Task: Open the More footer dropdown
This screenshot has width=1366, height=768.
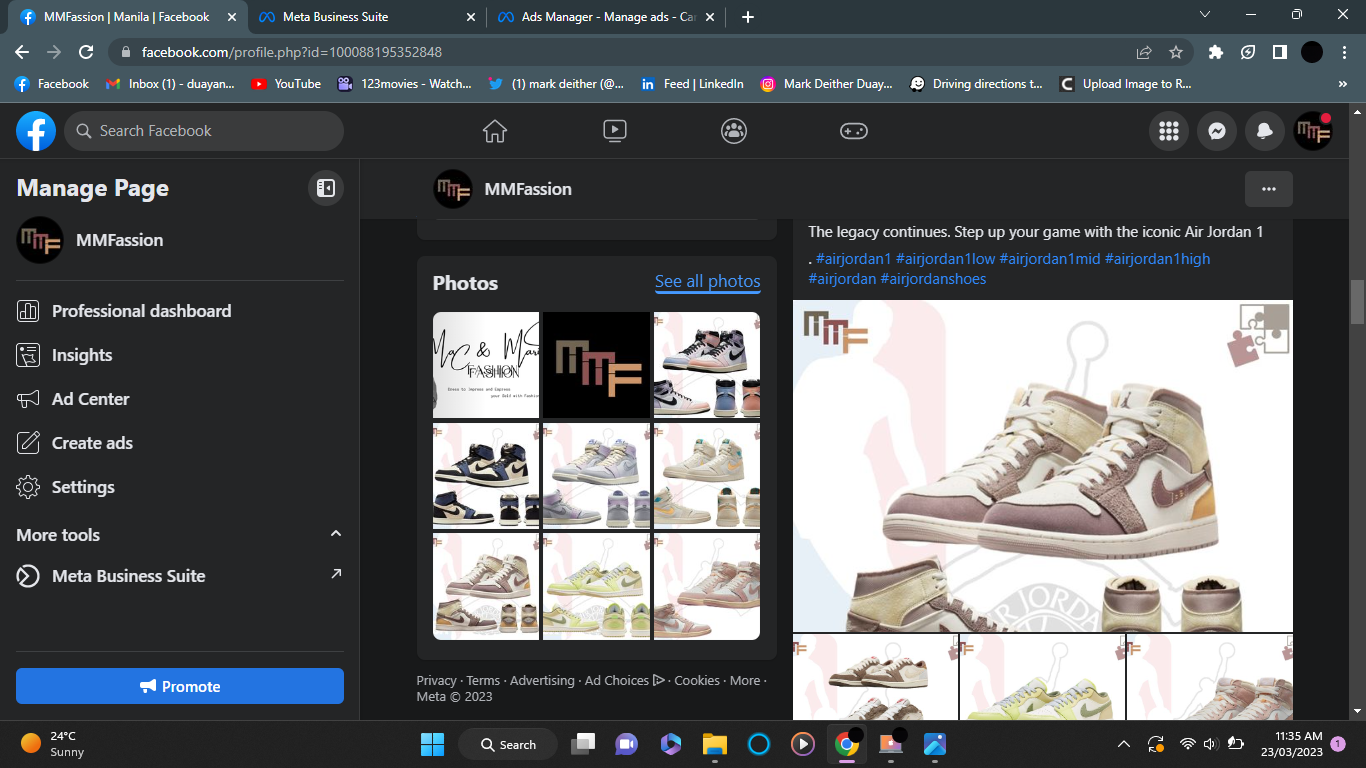Action: 745,680
